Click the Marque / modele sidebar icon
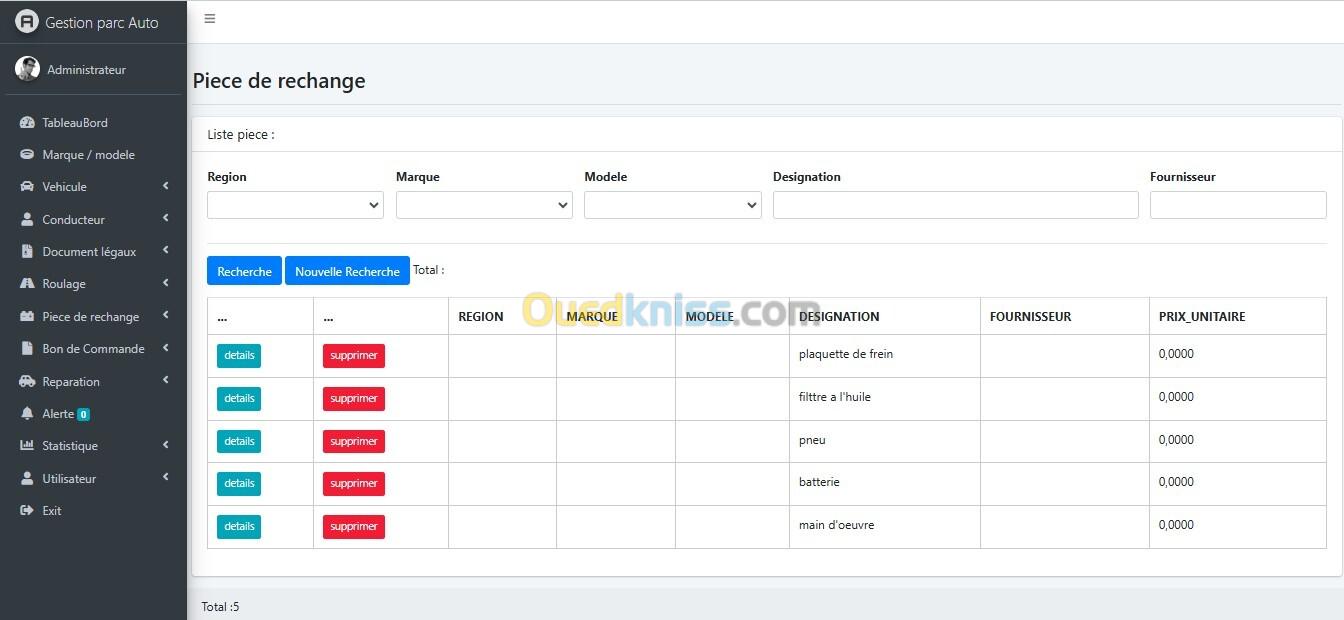 27,155
